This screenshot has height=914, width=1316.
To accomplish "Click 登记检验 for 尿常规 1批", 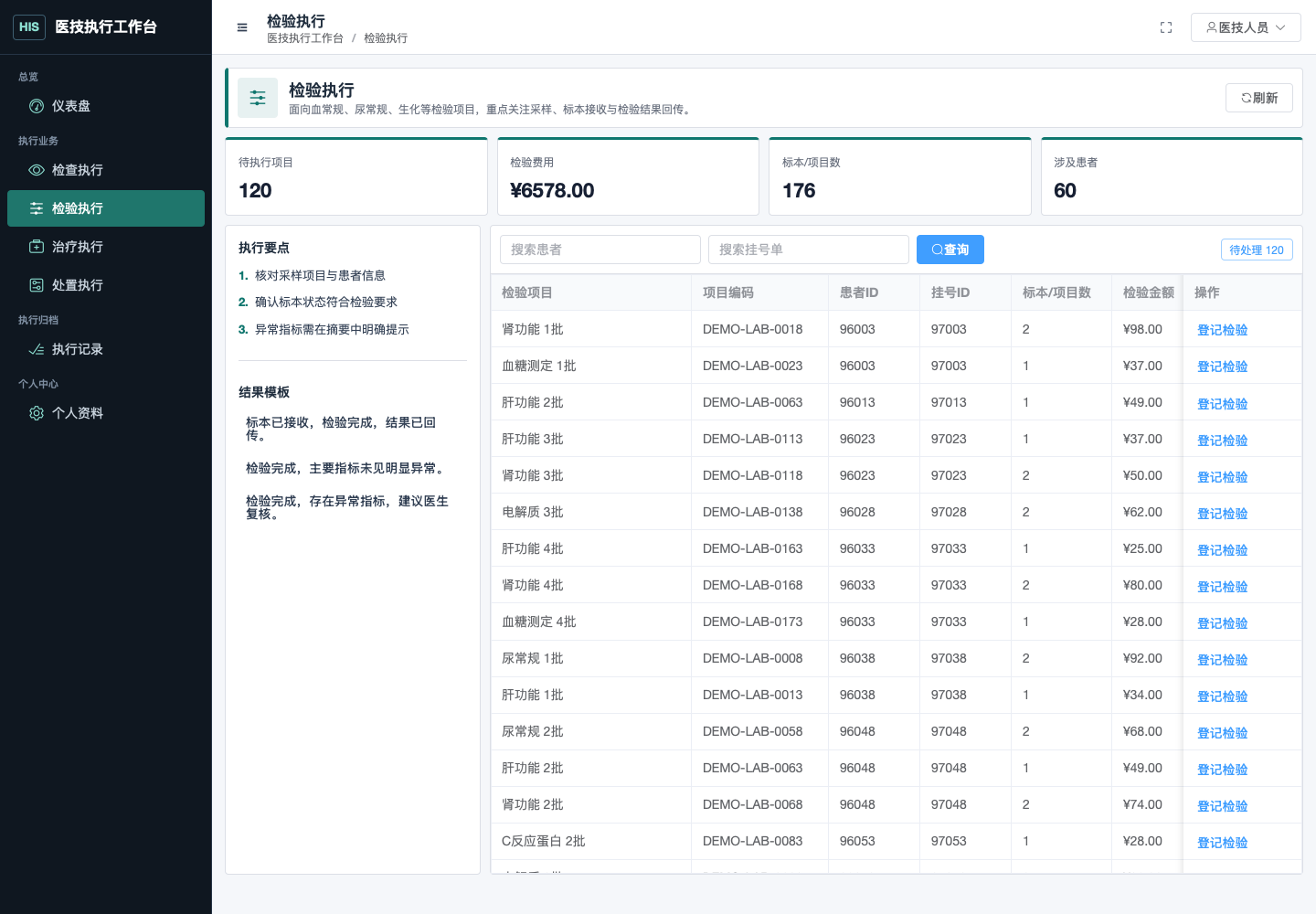I will (1223, 660).
